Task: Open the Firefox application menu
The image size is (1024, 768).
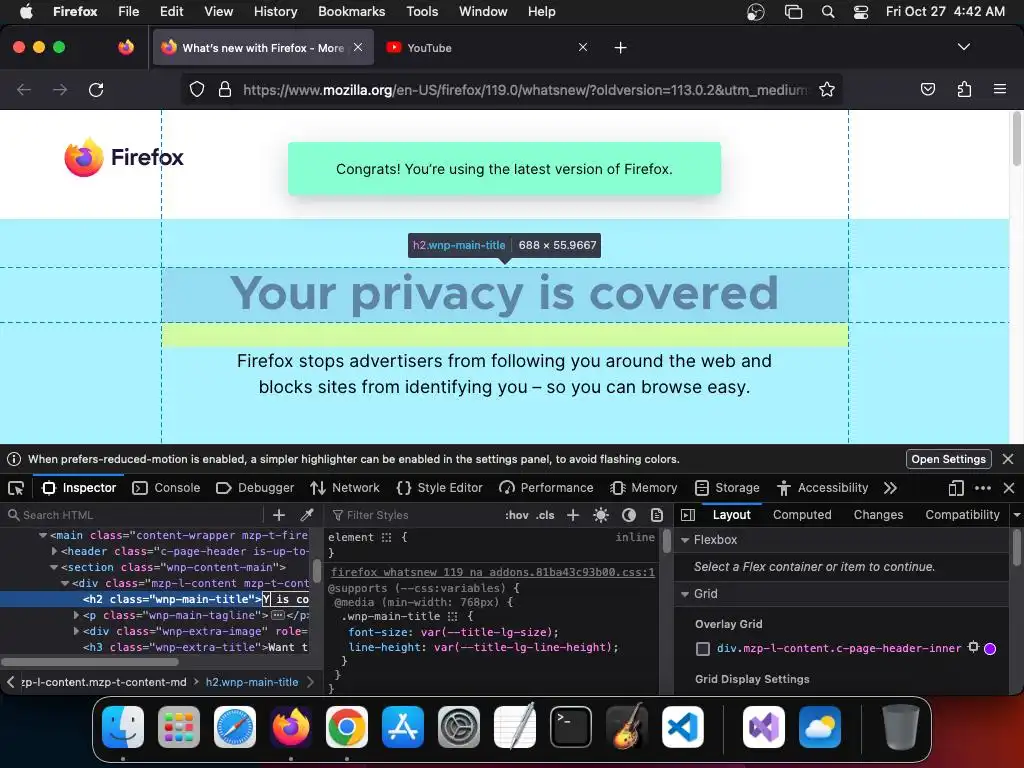Action: pyautogui.click(x=999, y=89)
